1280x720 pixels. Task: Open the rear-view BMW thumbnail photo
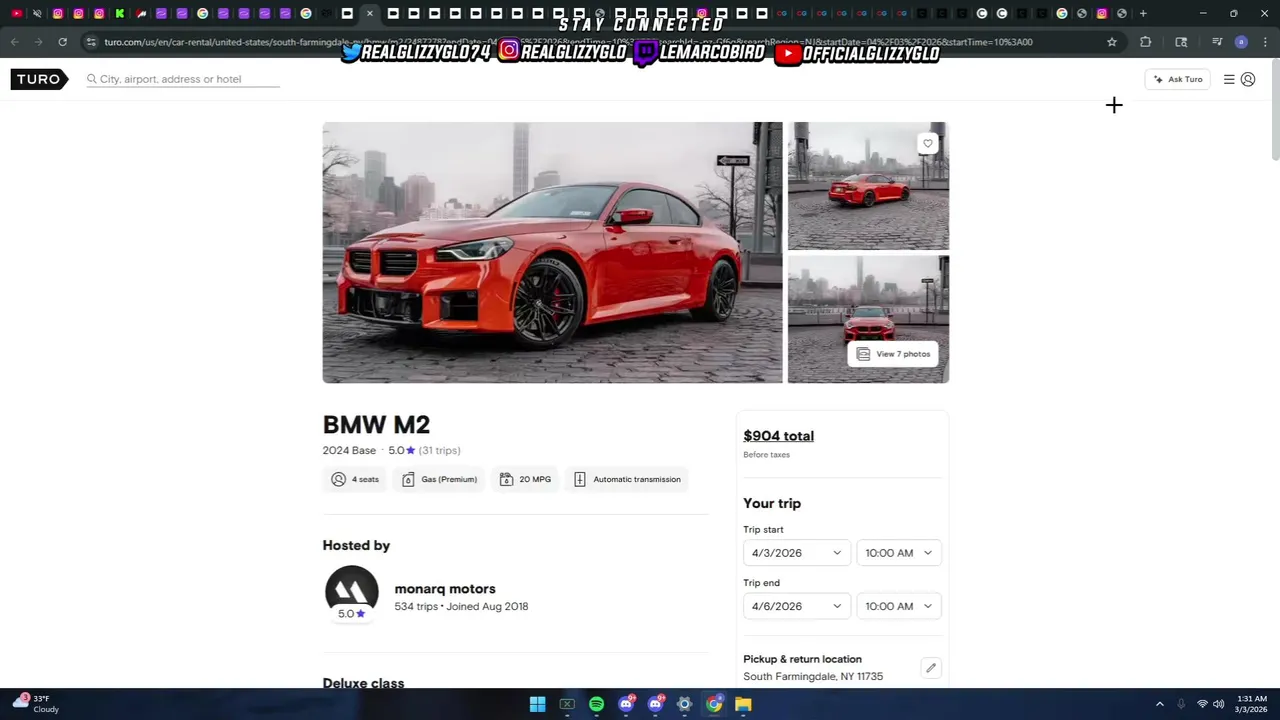tap(868, 186)
